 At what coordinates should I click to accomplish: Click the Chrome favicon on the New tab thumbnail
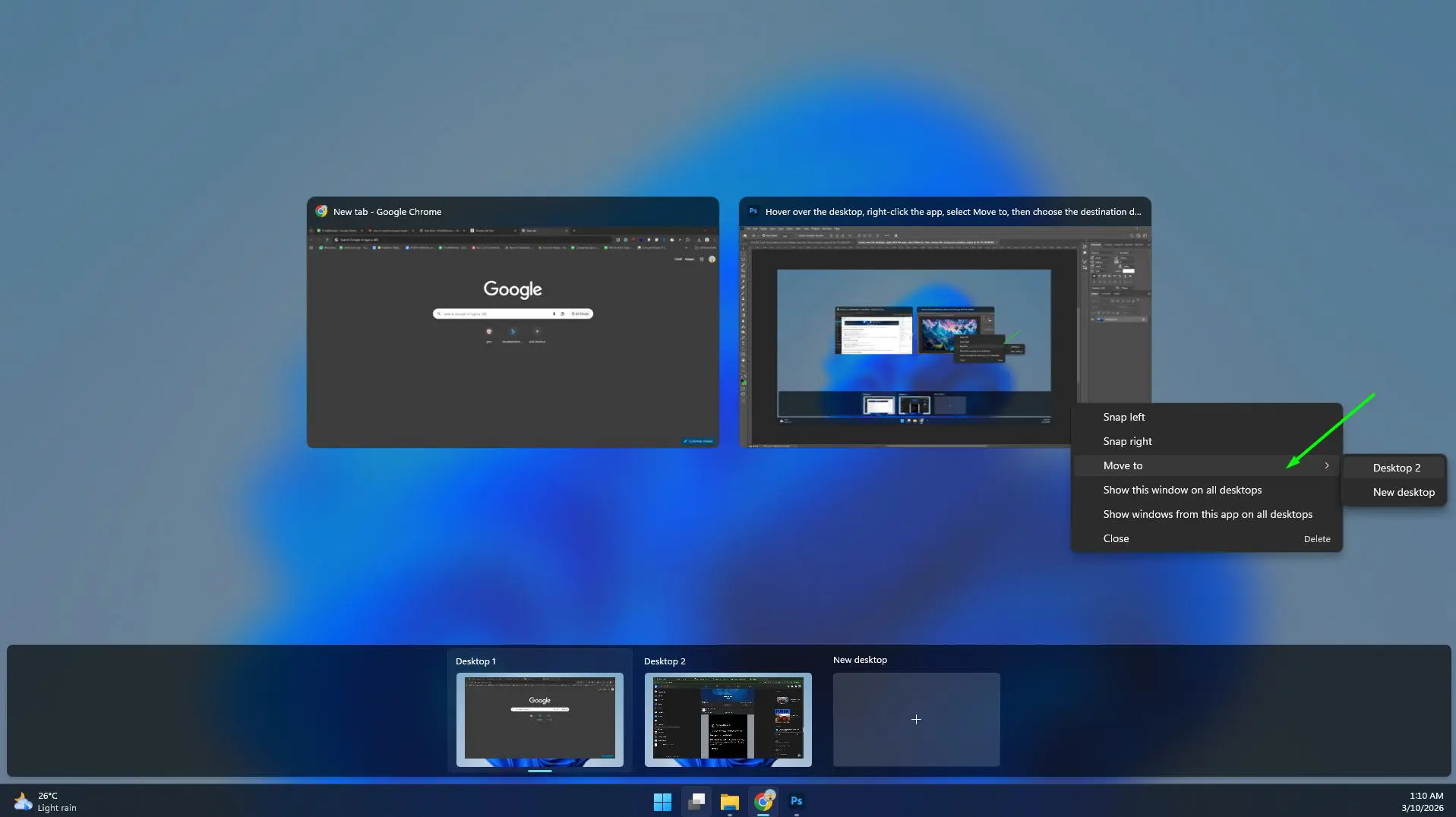[x=321, y=212]
